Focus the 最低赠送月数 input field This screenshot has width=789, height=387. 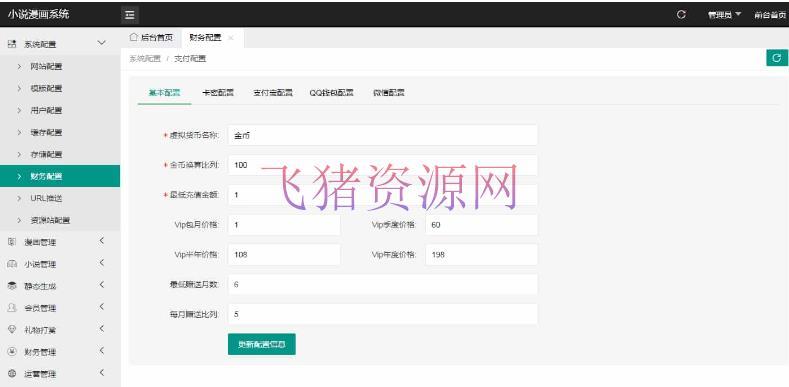point(382,284)
